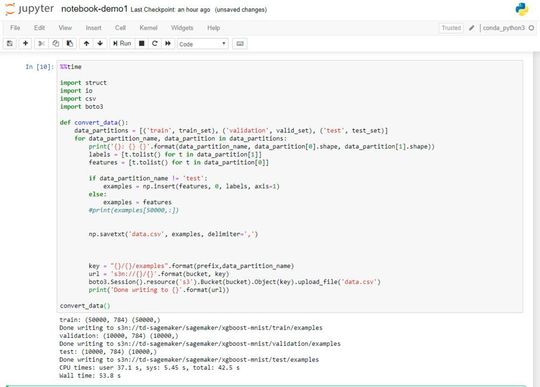Open the Cell menu
Viewport: 540px width, 387px height.
(x=120, y=28)
